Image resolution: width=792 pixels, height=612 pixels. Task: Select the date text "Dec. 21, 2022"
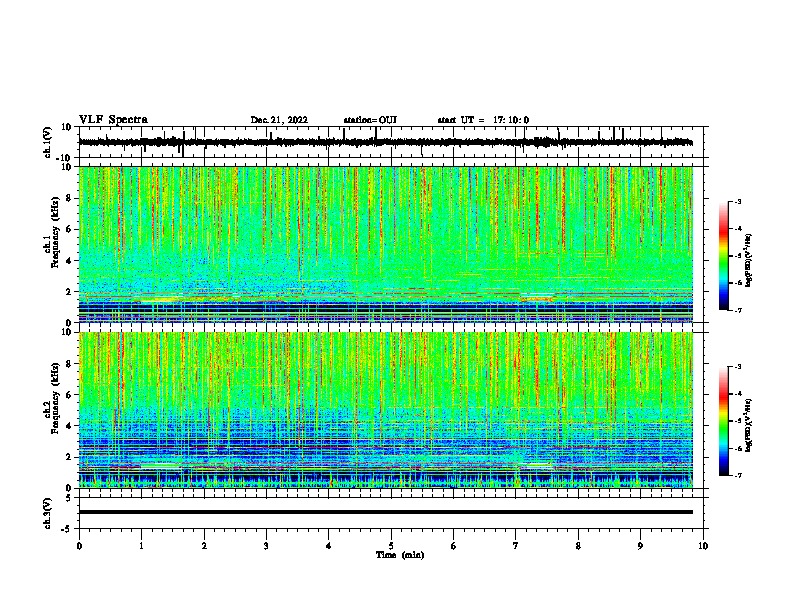(x=279, y=120)
